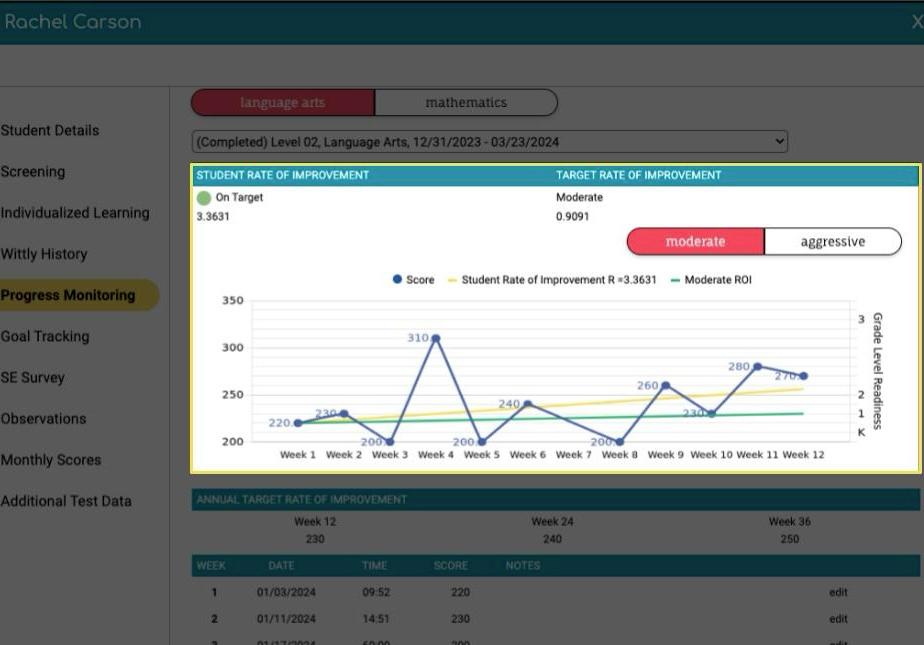
Task: Switch to the mathematics tab
Action: 466,102
